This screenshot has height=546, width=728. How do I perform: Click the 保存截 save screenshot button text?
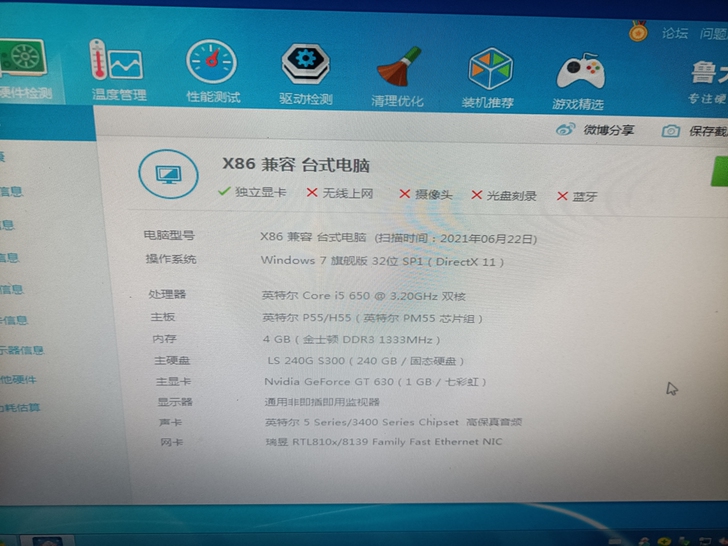click(708, 131)
